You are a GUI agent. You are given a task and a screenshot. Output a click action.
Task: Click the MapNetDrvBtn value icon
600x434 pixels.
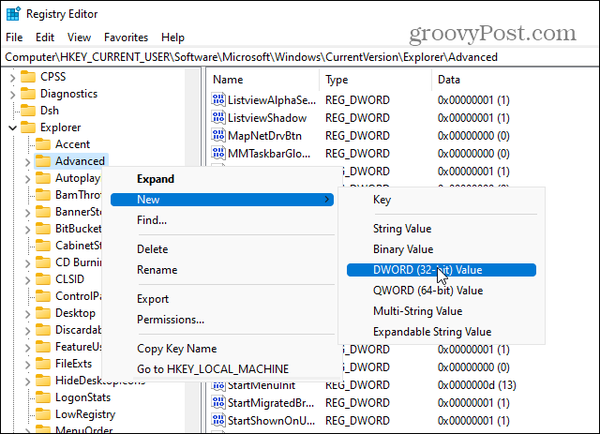click(x=220, y=136)
